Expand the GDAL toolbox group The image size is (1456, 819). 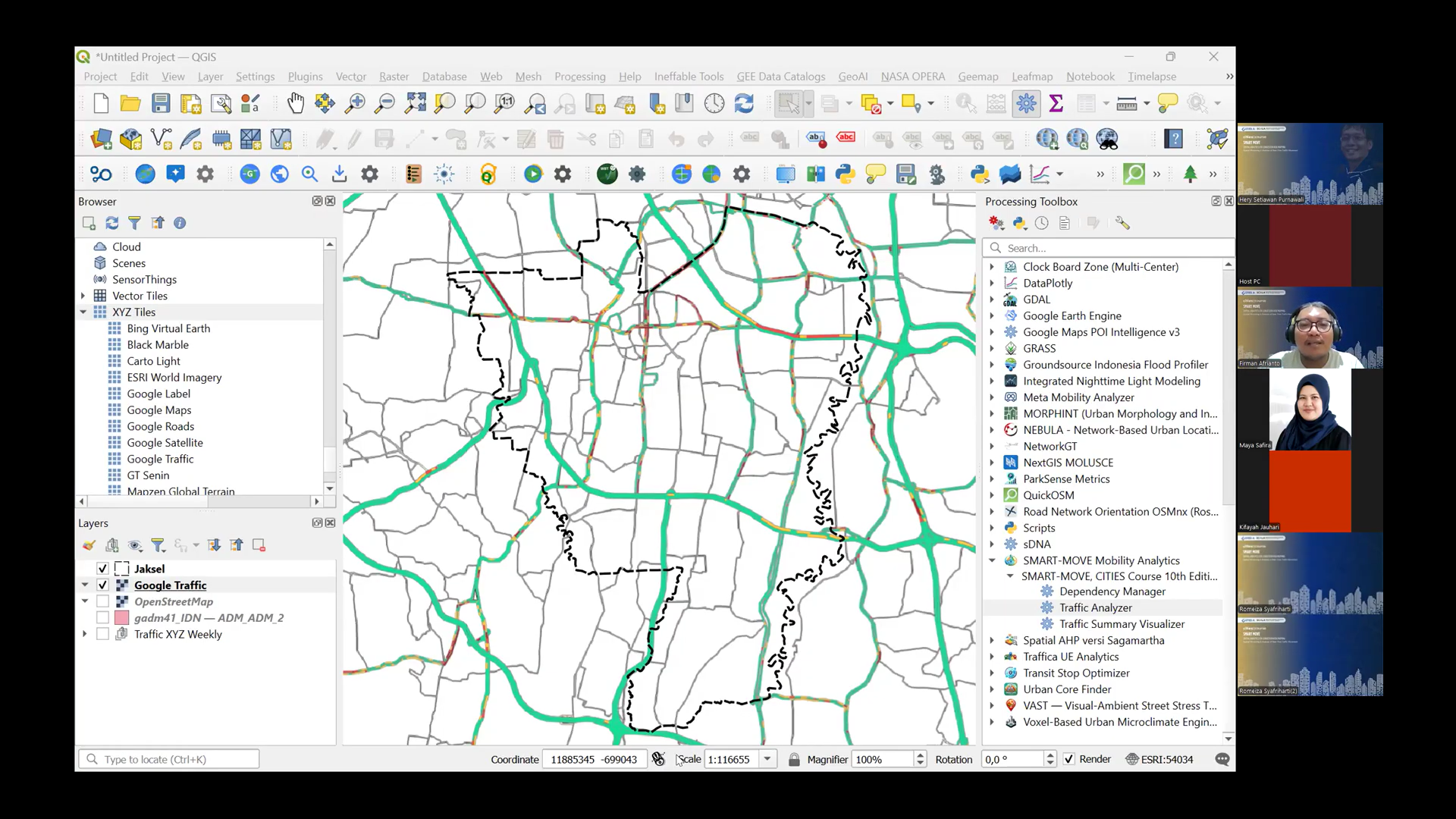[991, 300]
